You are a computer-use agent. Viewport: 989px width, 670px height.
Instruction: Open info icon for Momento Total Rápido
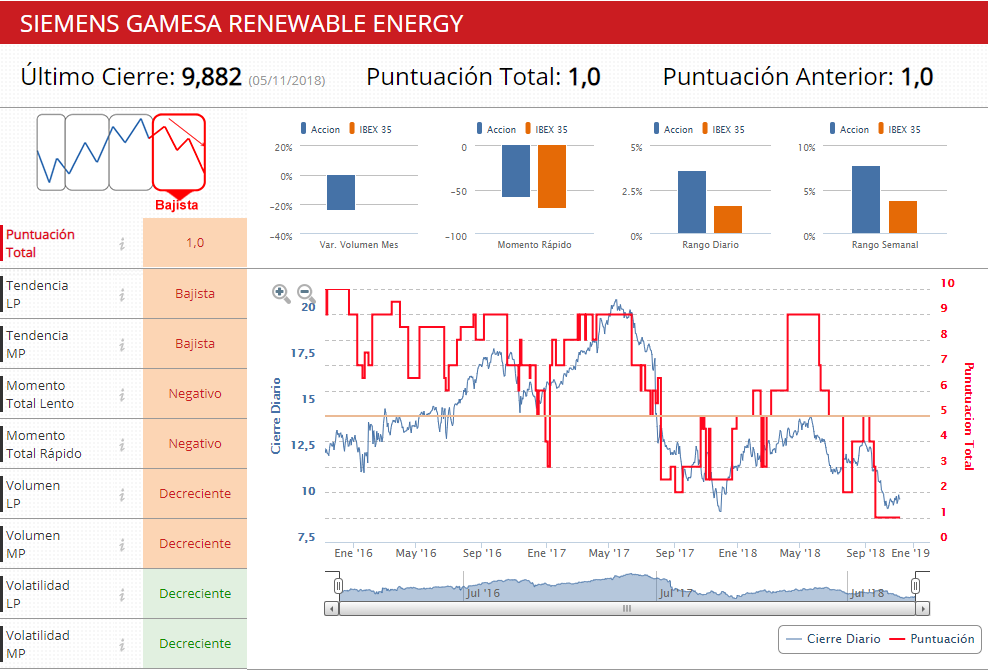coord(122,444)
